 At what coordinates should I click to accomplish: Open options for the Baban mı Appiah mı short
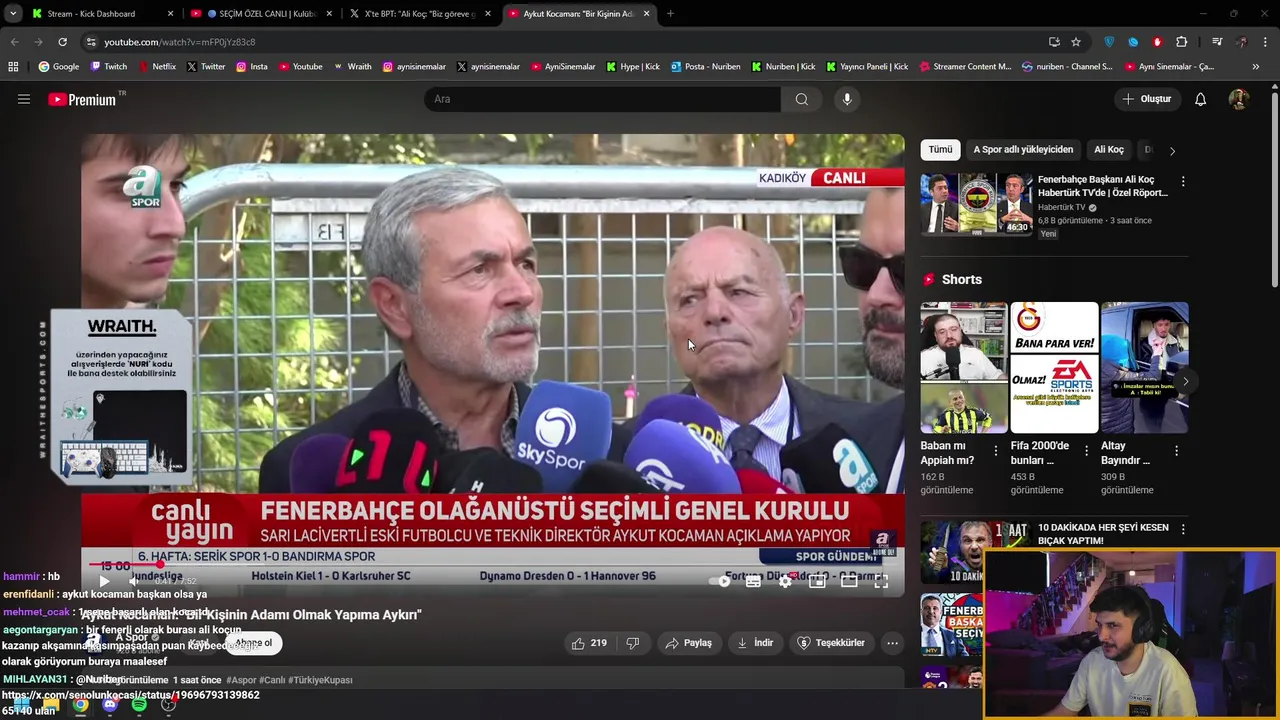click(x=995, y=451)
